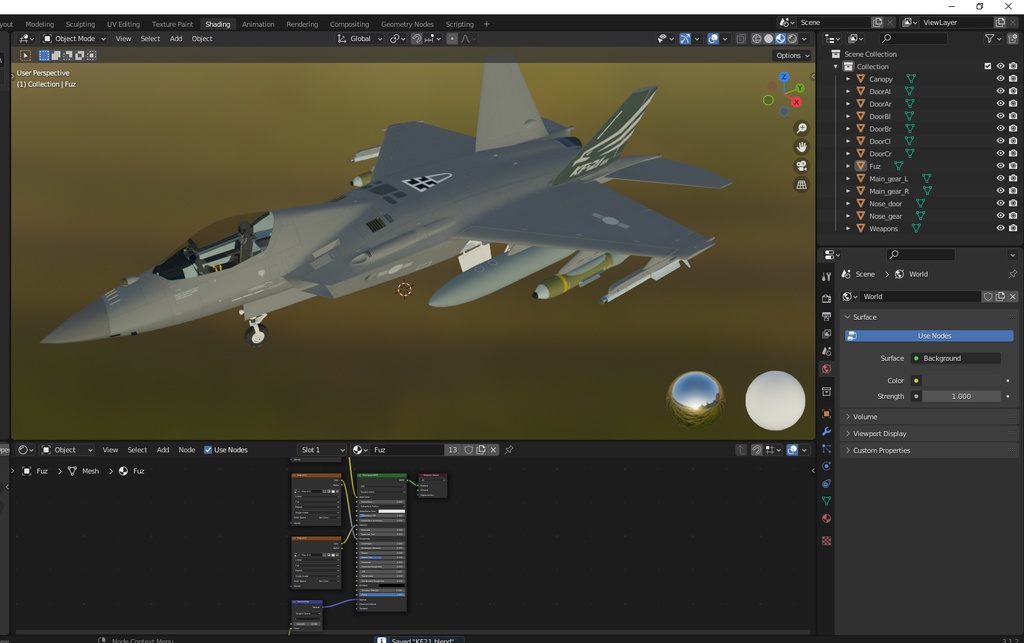Open the viewport Options dropdown
This screenshot has width=1024, height=643.
pyautogui.click(x=792, y=55)
